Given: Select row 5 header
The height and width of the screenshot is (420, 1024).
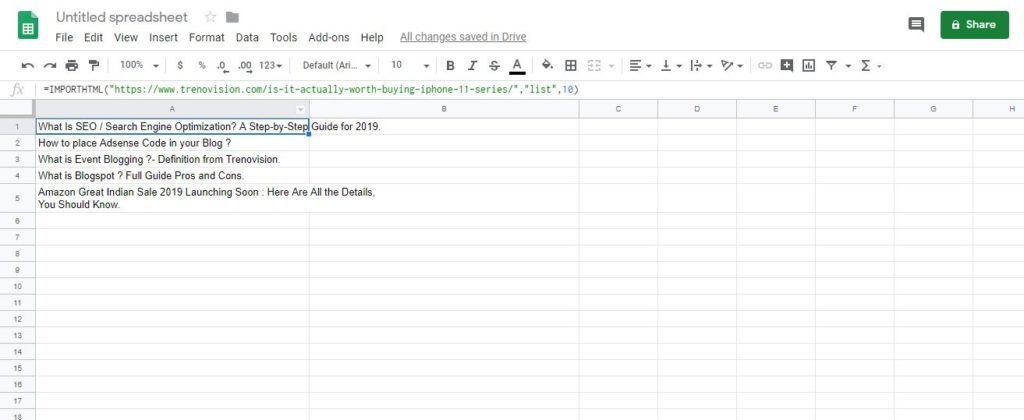Looking at the screenshot, I should [x=18, y=198].
